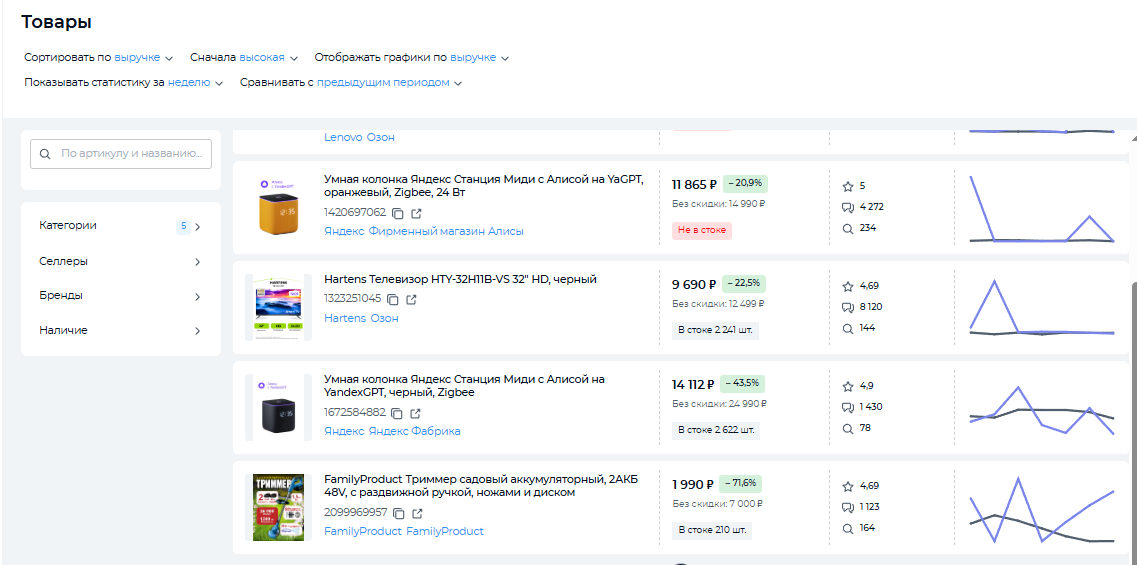
Task: Copy article number 1420697062
Action: pos(397,213)
